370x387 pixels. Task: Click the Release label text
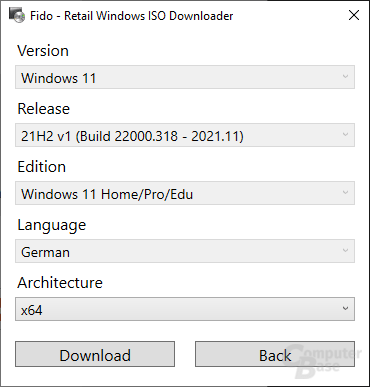[44, 109]
